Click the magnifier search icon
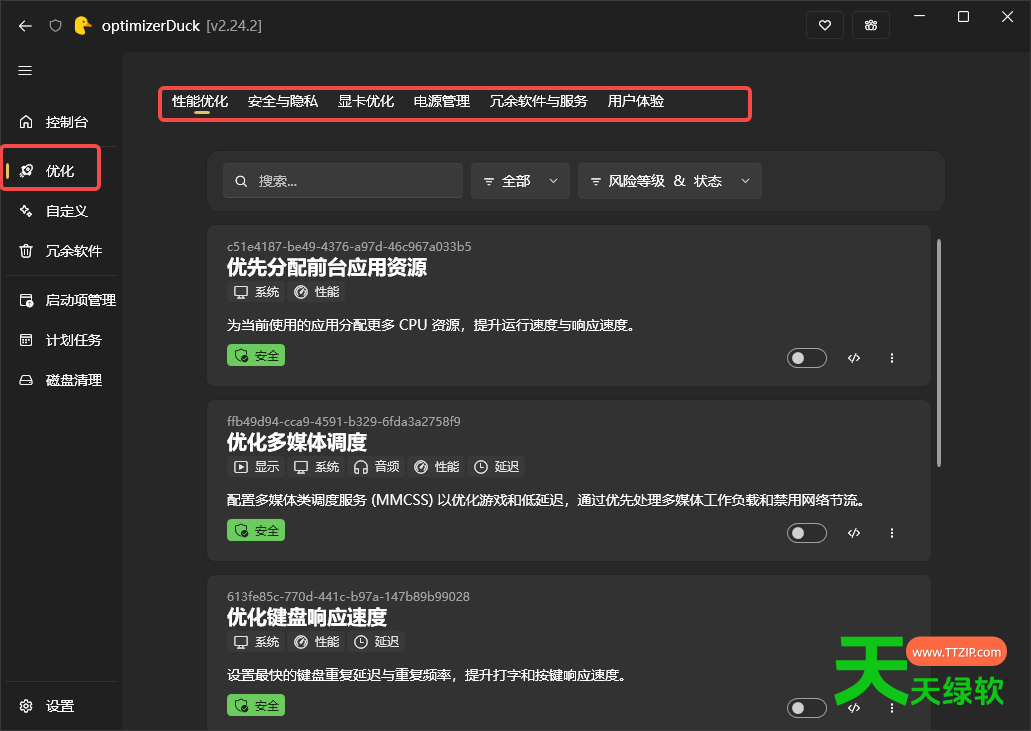 241,181
